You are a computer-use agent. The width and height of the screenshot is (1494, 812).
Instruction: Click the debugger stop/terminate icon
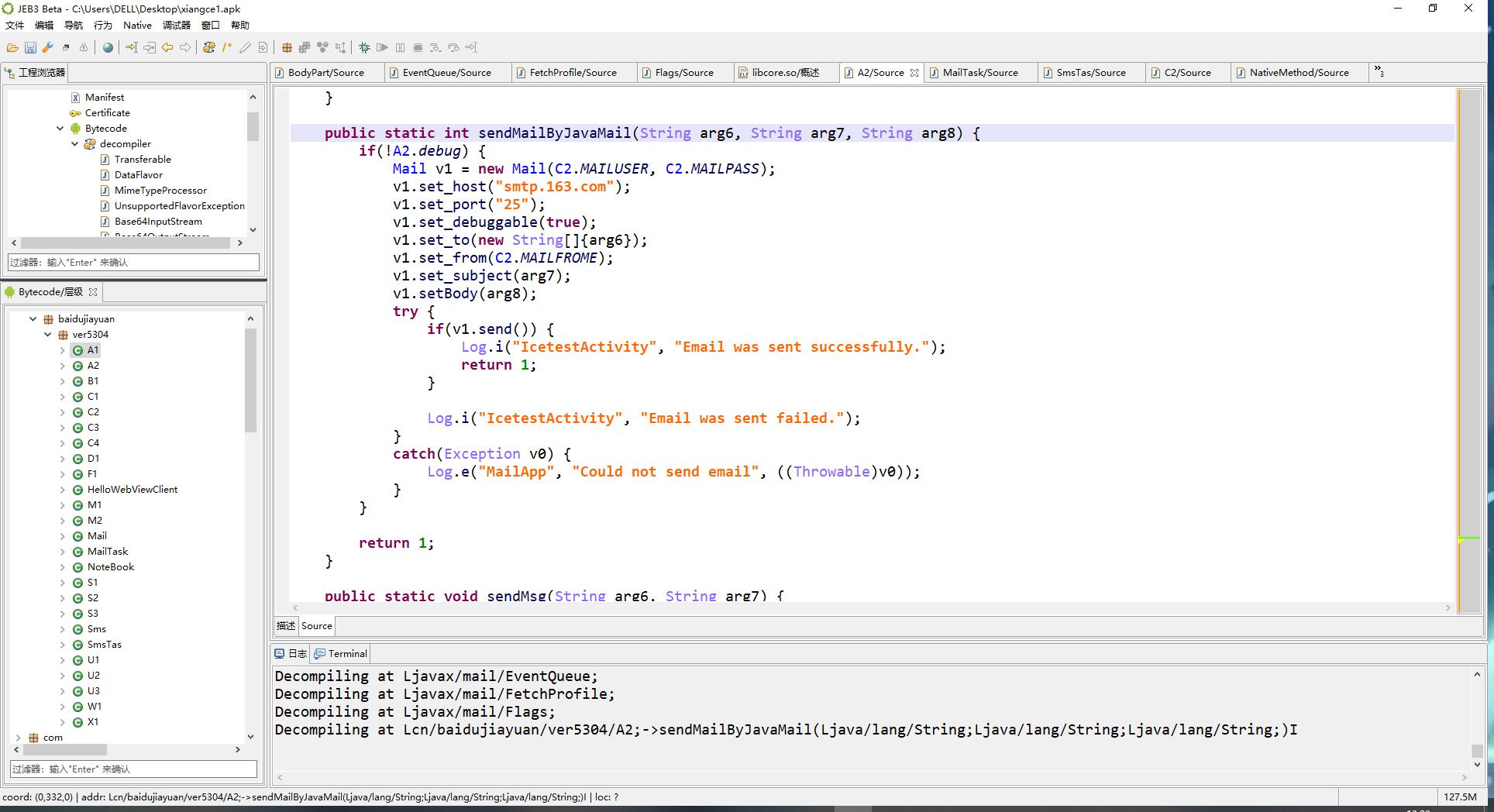418,47
